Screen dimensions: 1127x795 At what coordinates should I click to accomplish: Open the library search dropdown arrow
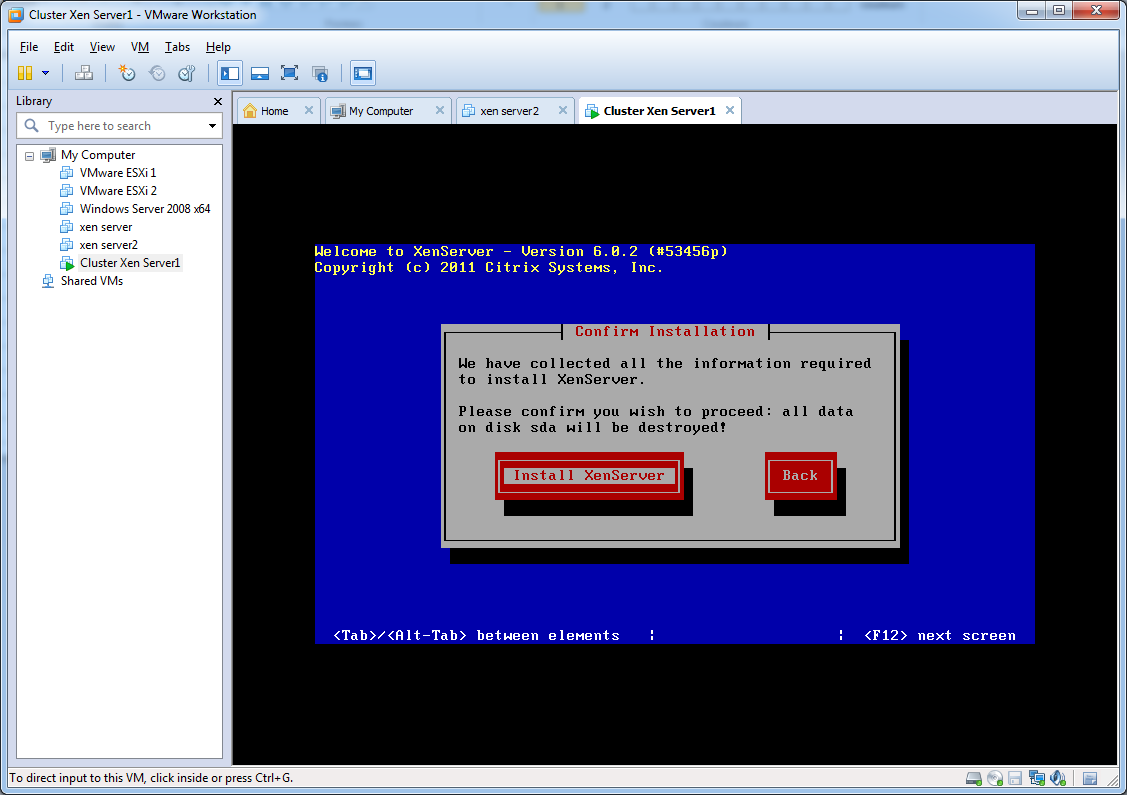coord(212,126)
